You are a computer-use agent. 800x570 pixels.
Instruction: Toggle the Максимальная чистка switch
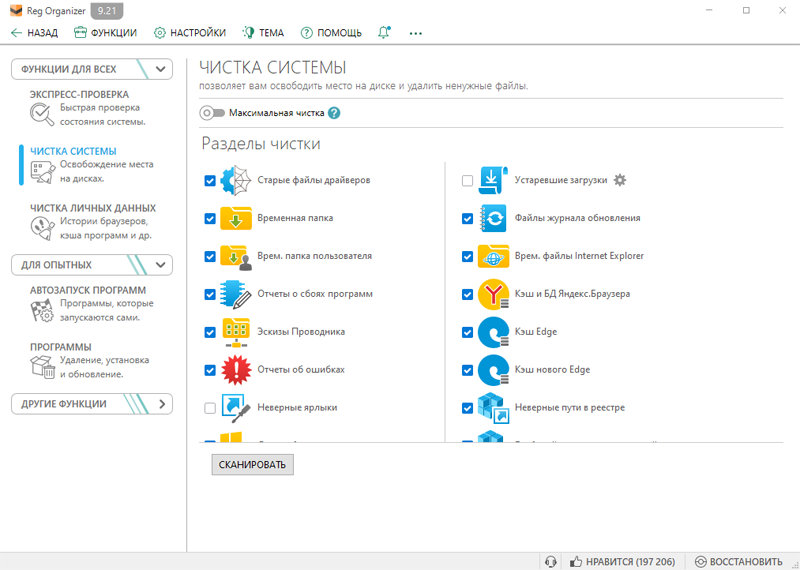pyautogui.click(x=212, y=113)
